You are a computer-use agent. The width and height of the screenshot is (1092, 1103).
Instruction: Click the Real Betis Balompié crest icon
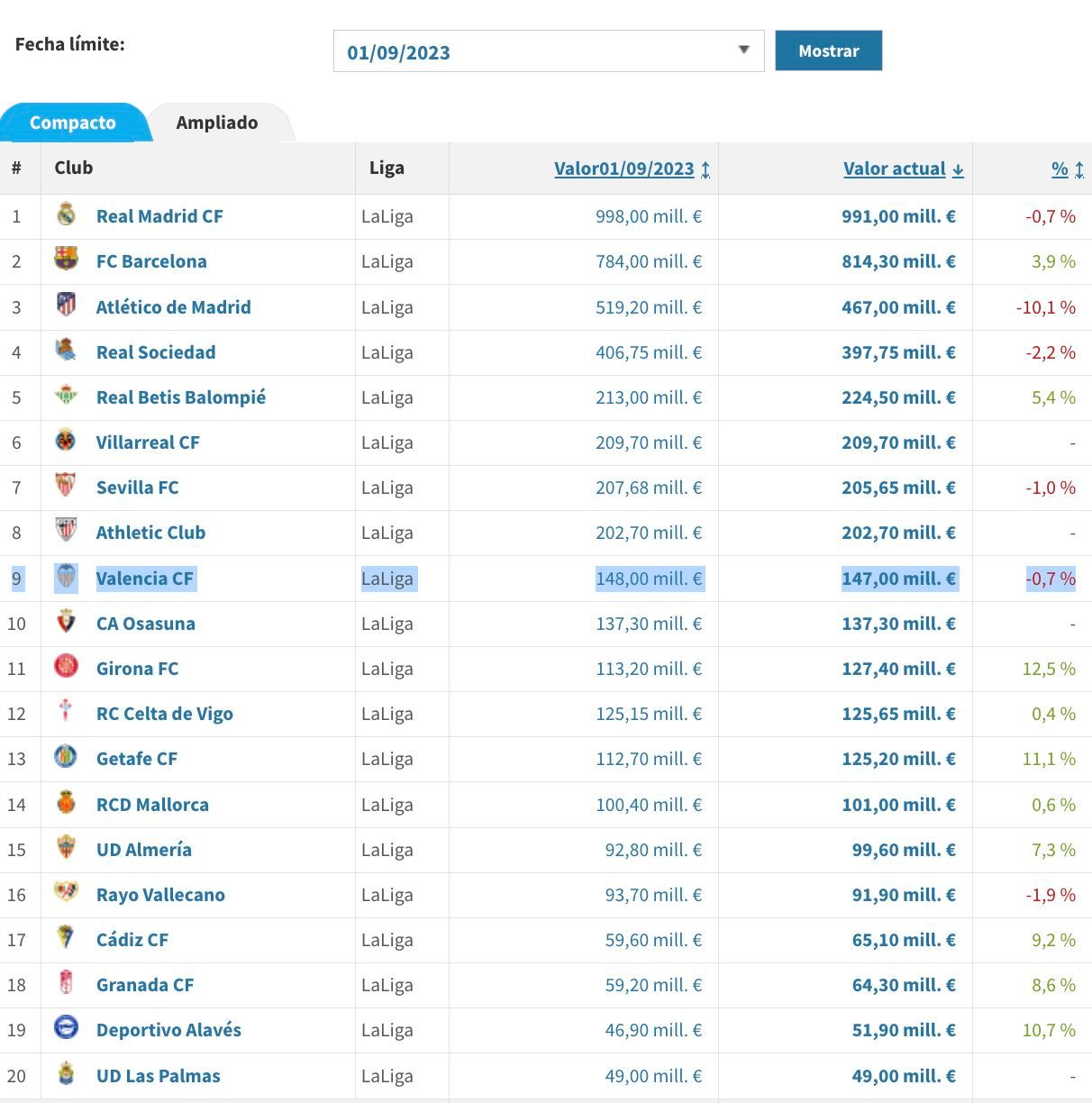pos(66,395)
